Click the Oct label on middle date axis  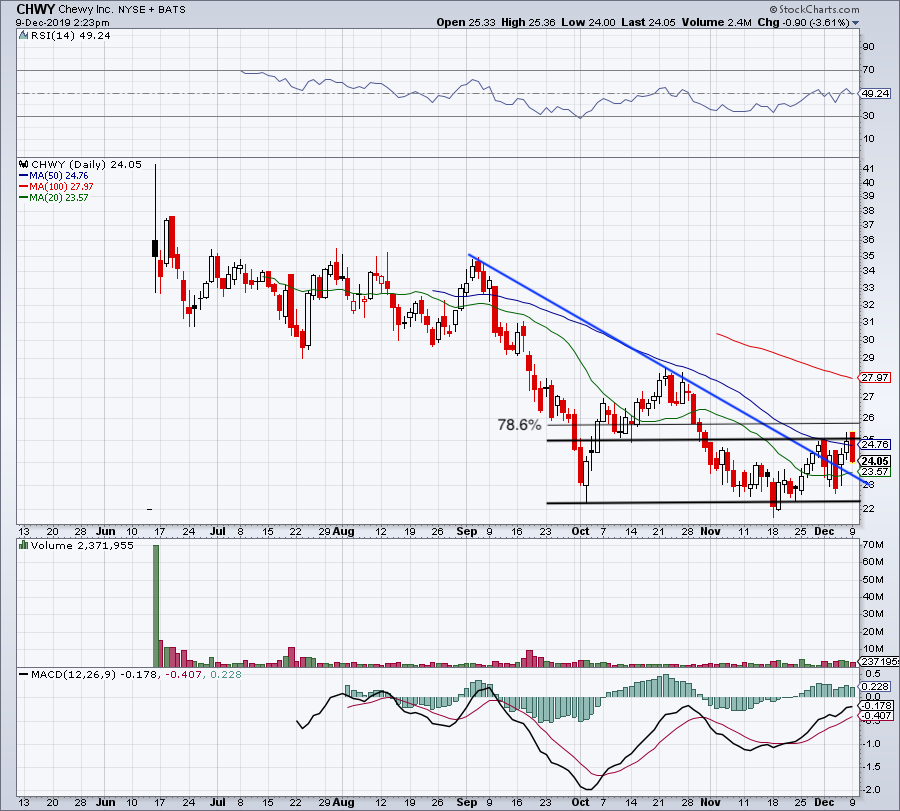(x=581, y=530)
